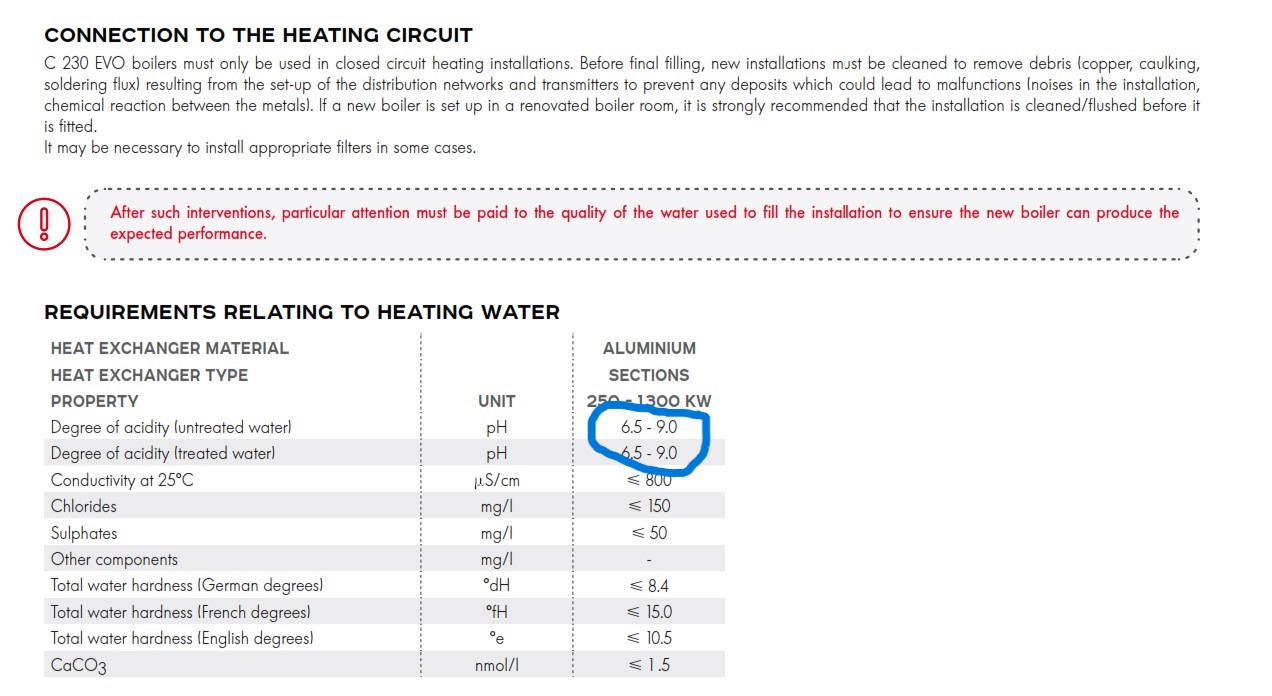Click the CaCO3 row label
The height and width of the screenshot is (696, 1272).
pos(79,665)
